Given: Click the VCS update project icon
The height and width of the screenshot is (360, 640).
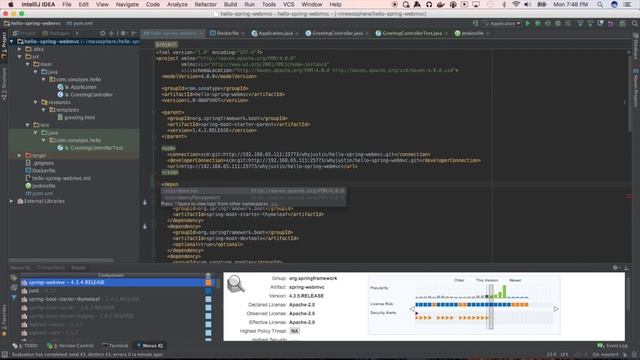Looking at the screenshot, I should coord(580,24).
